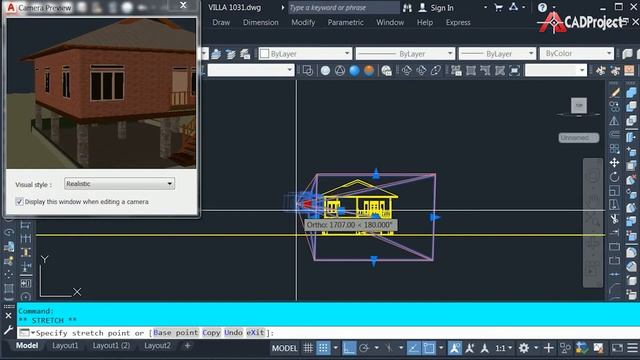Open the Dimension menu

click(260, 22)
